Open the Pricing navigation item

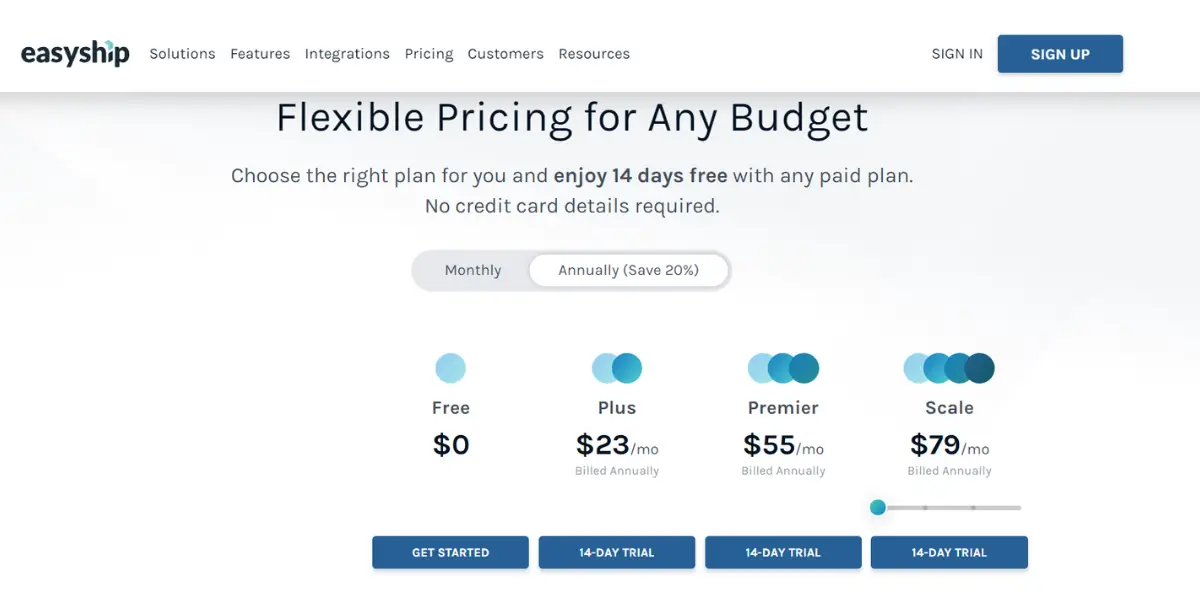(x=429, y=54)
